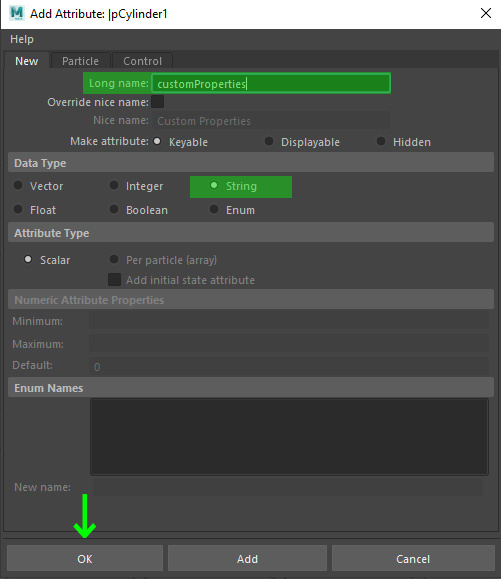The width and height of the screenshot is (501, 579).
Task: Click the Enum Names list box
Action: tap(289, 436)
